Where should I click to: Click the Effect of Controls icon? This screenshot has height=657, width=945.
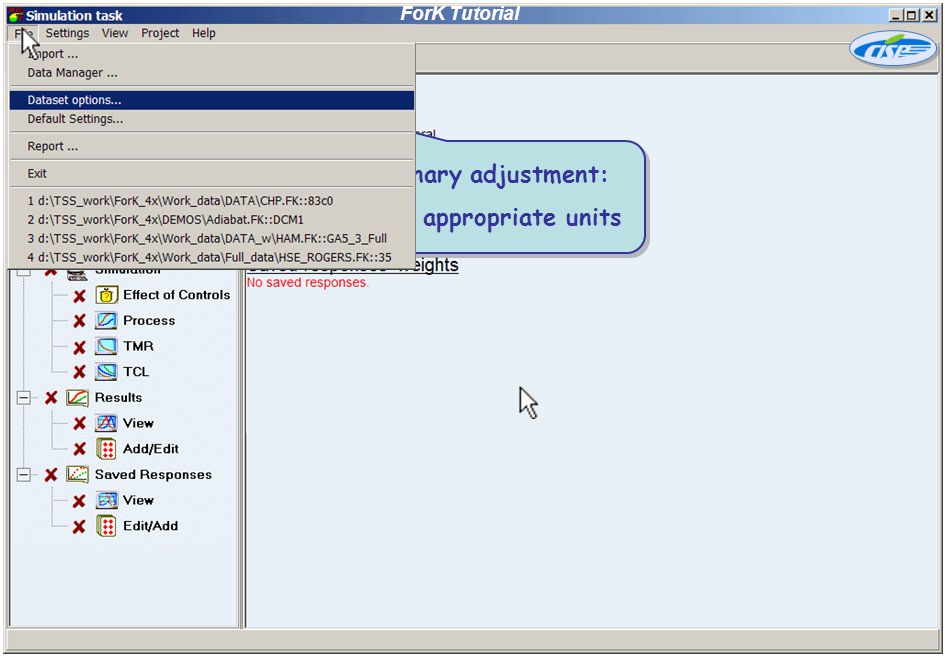[x=107, y=295]
